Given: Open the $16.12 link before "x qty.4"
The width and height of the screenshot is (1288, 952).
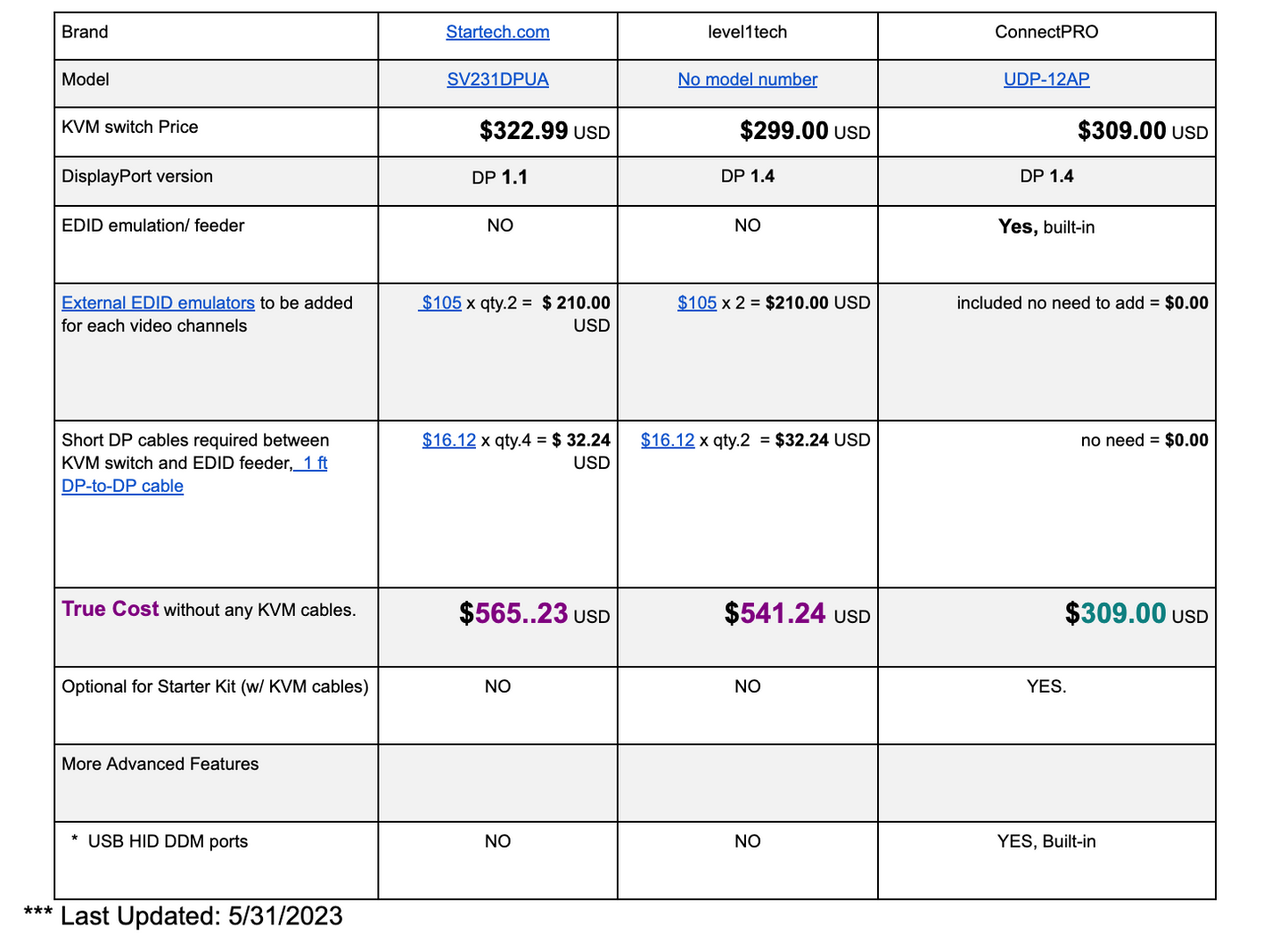Looking at the screenshot, I should pos(449,440).
